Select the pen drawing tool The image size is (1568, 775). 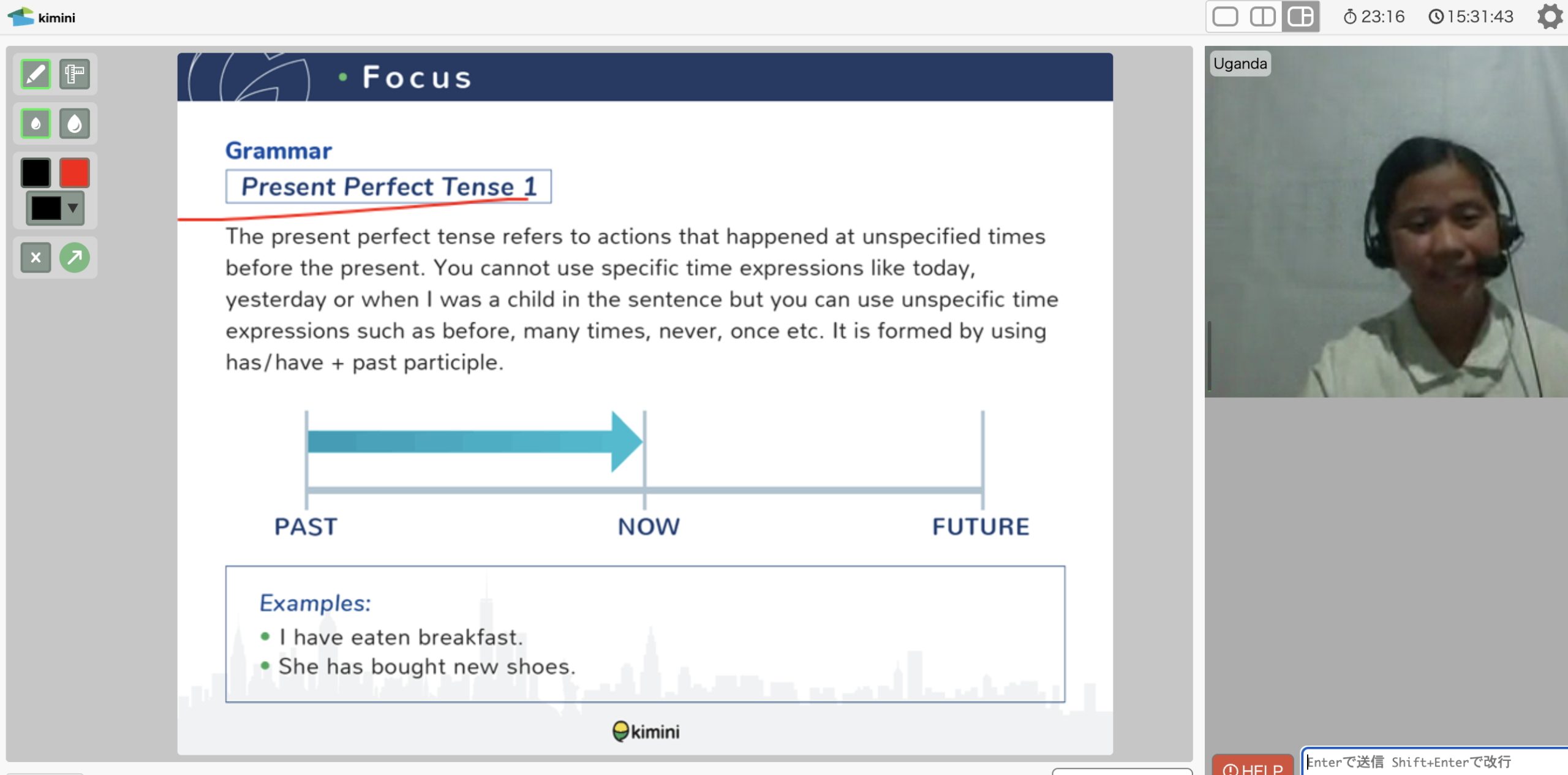pos(36,75)
